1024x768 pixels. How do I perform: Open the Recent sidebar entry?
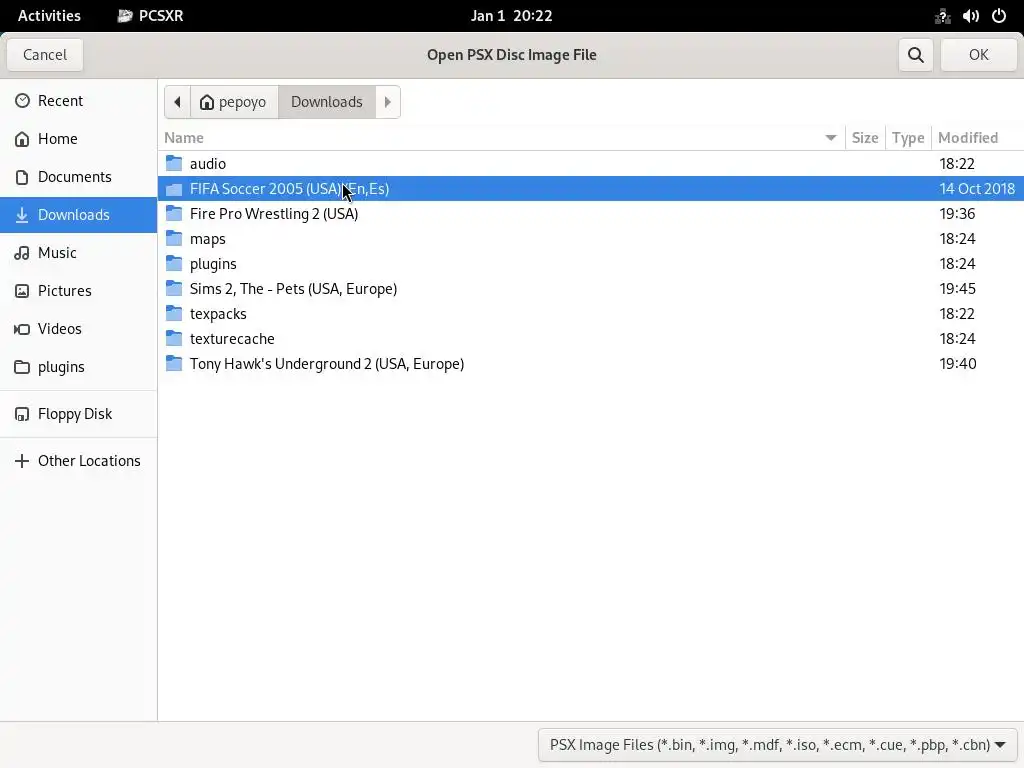[x=78, y=101]
